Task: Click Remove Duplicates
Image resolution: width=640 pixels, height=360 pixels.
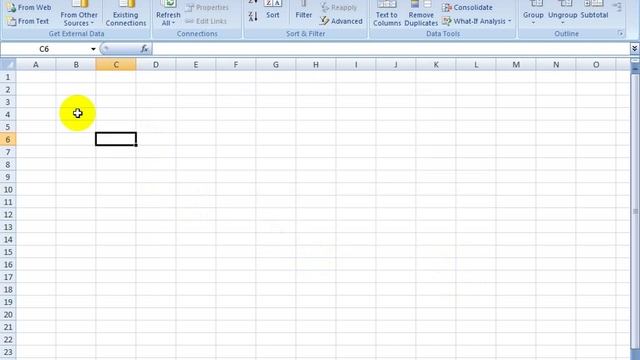Action: (x=421, y=15)
